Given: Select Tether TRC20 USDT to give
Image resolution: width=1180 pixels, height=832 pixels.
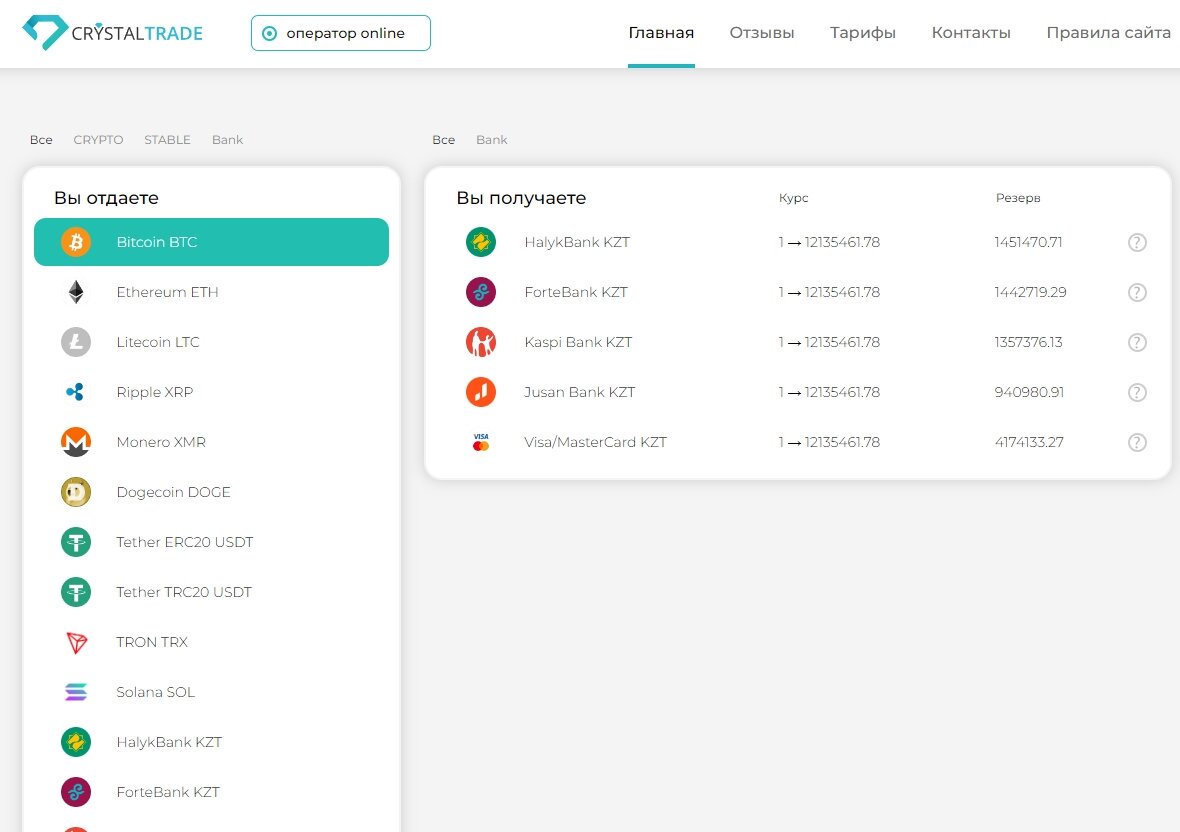Looking at the screenshot, I should coord(211,592).
